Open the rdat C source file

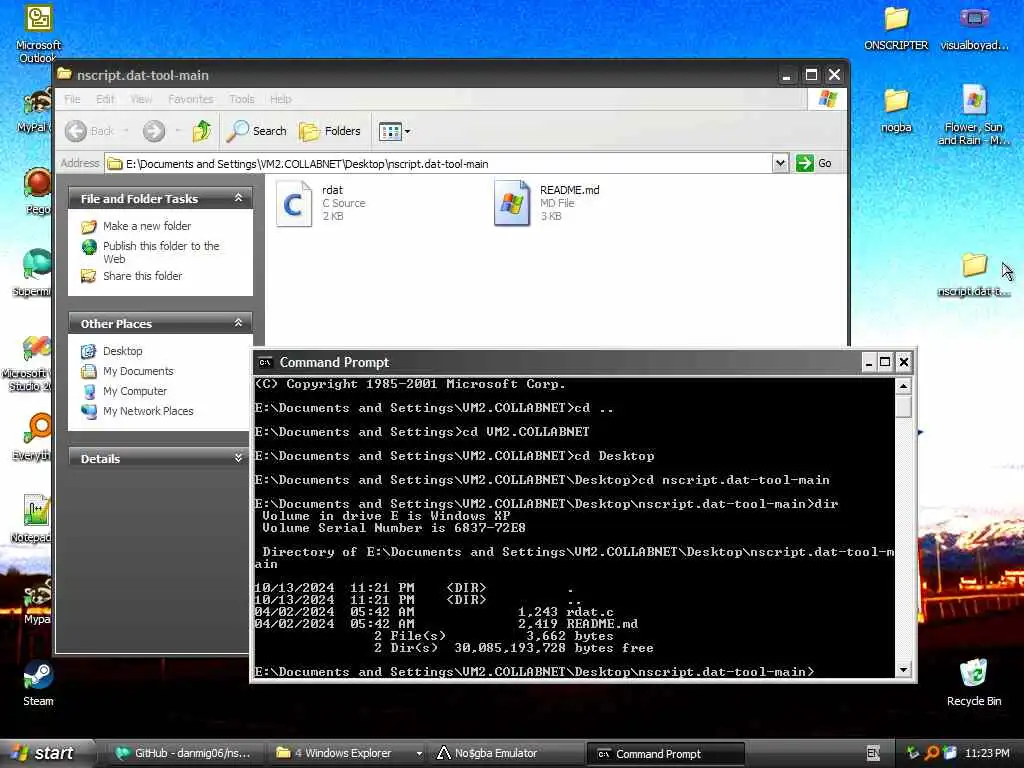(293, 204)
